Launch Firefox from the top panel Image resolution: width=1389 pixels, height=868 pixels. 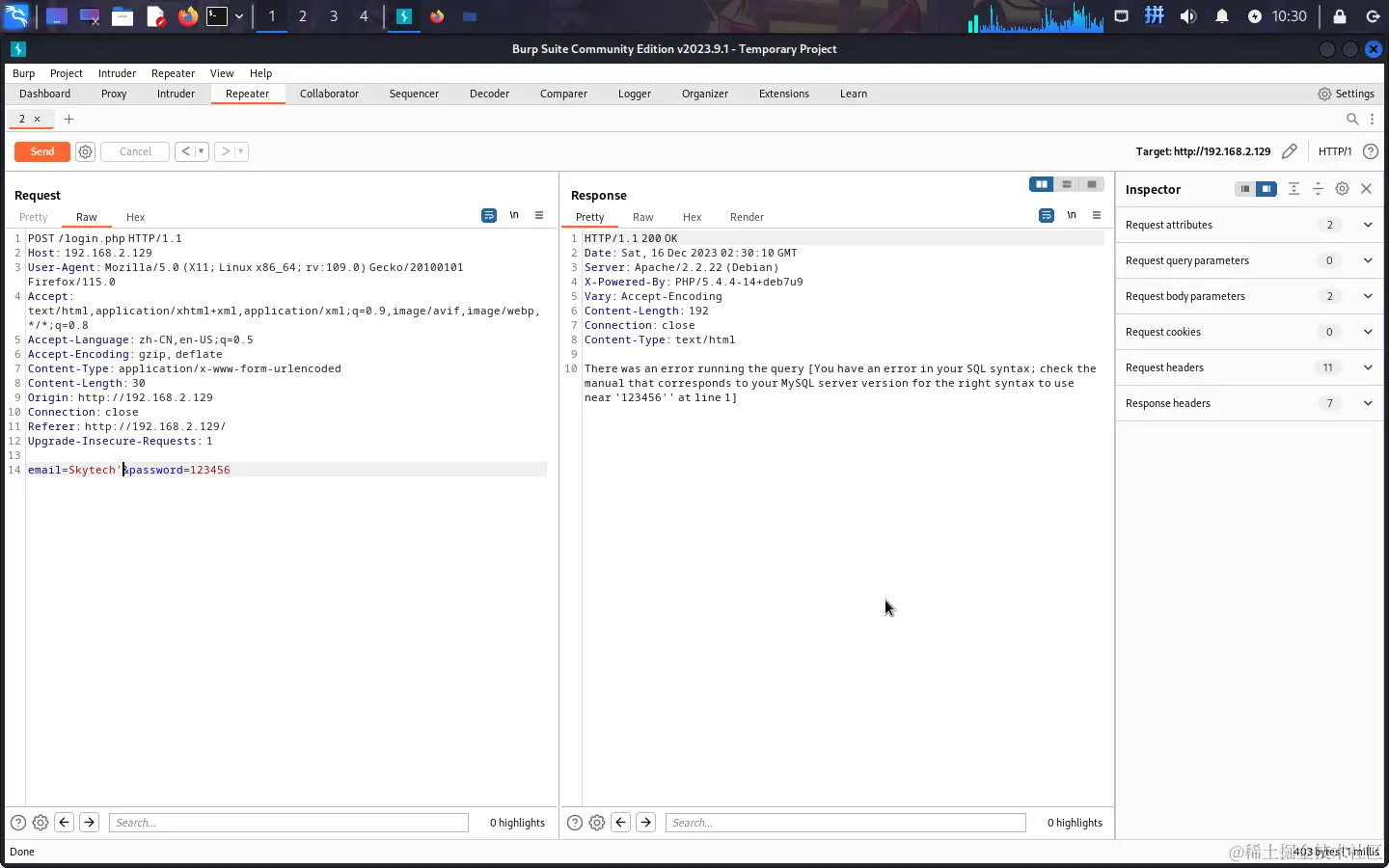click(188, 16)
